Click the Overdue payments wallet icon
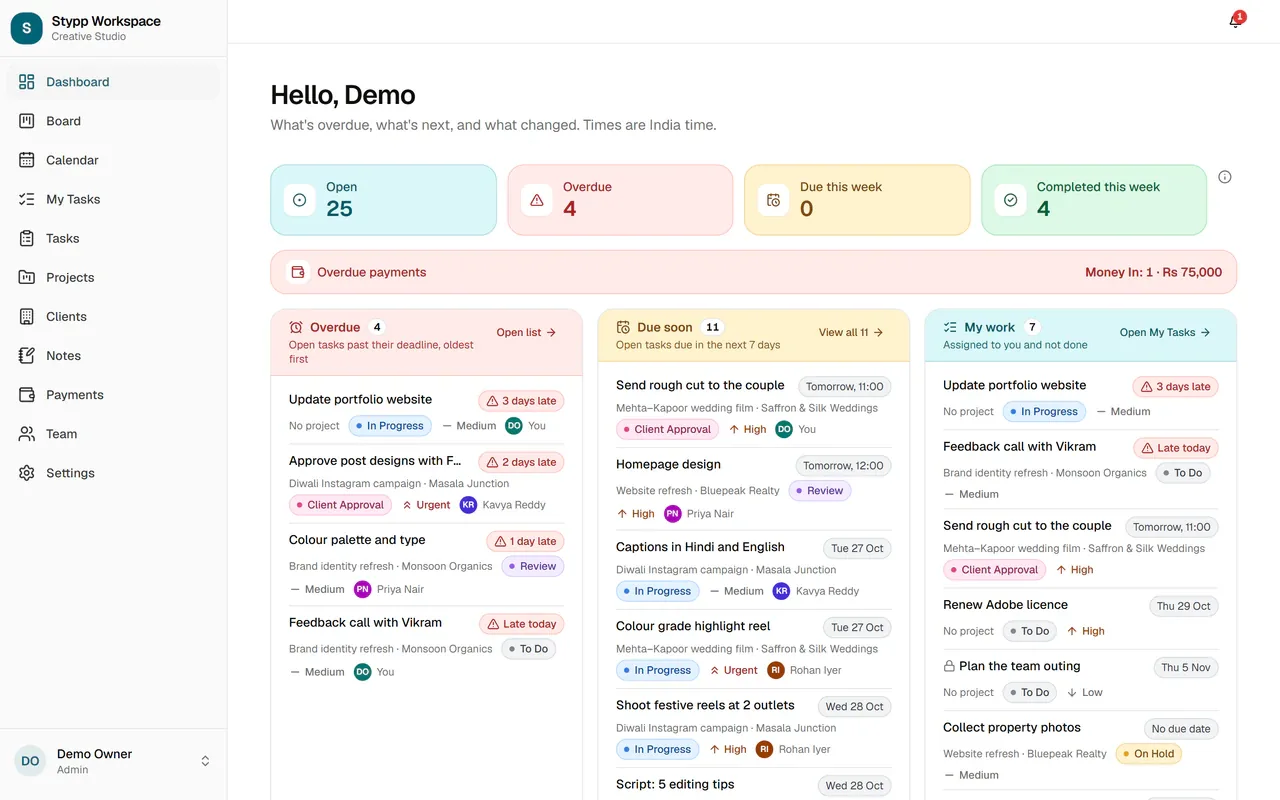Viewport: 1280px width, 800px height. (297, 272)
